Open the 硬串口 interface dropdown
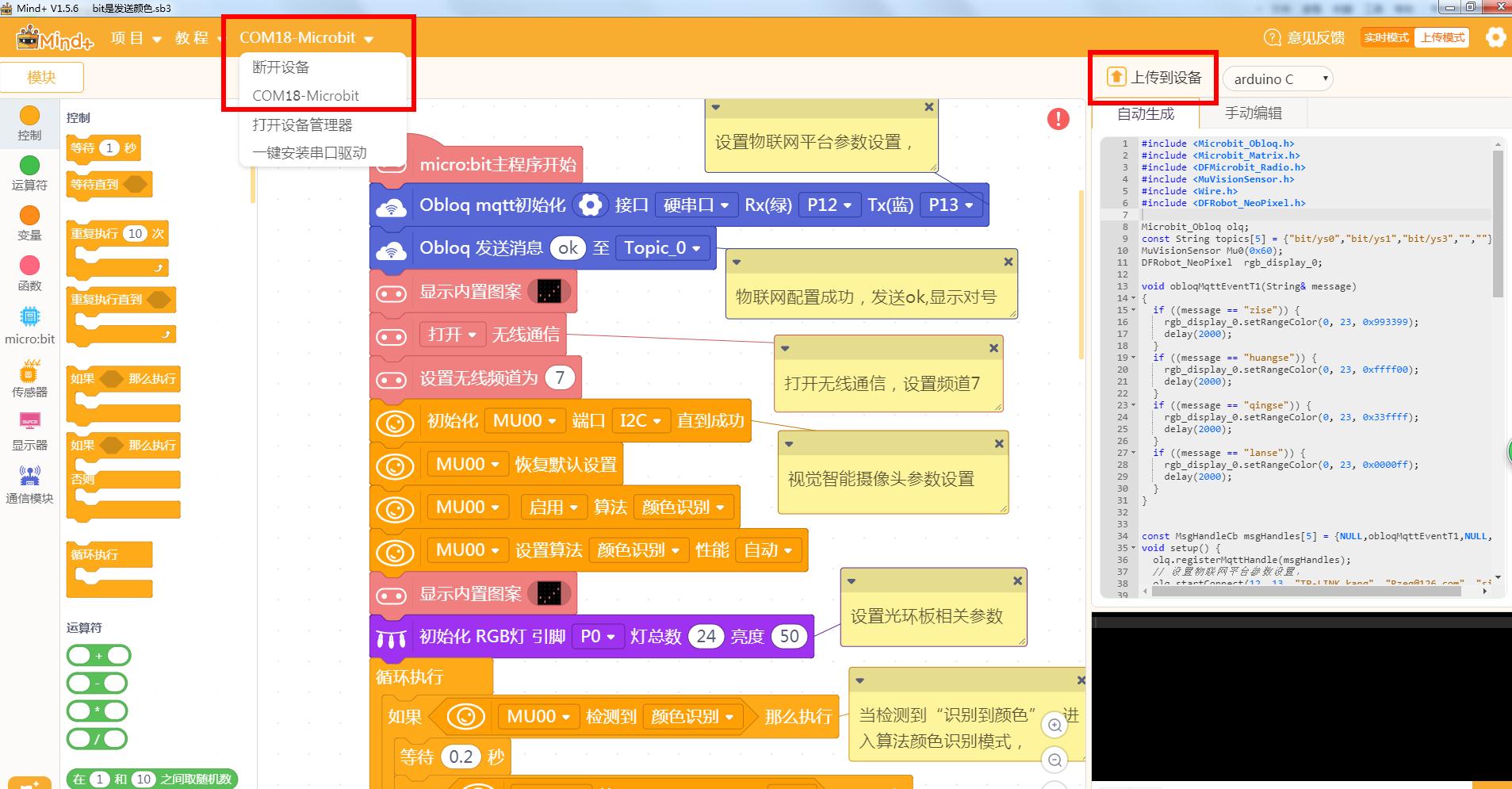The image size is (1512, 789). point(696,205)
